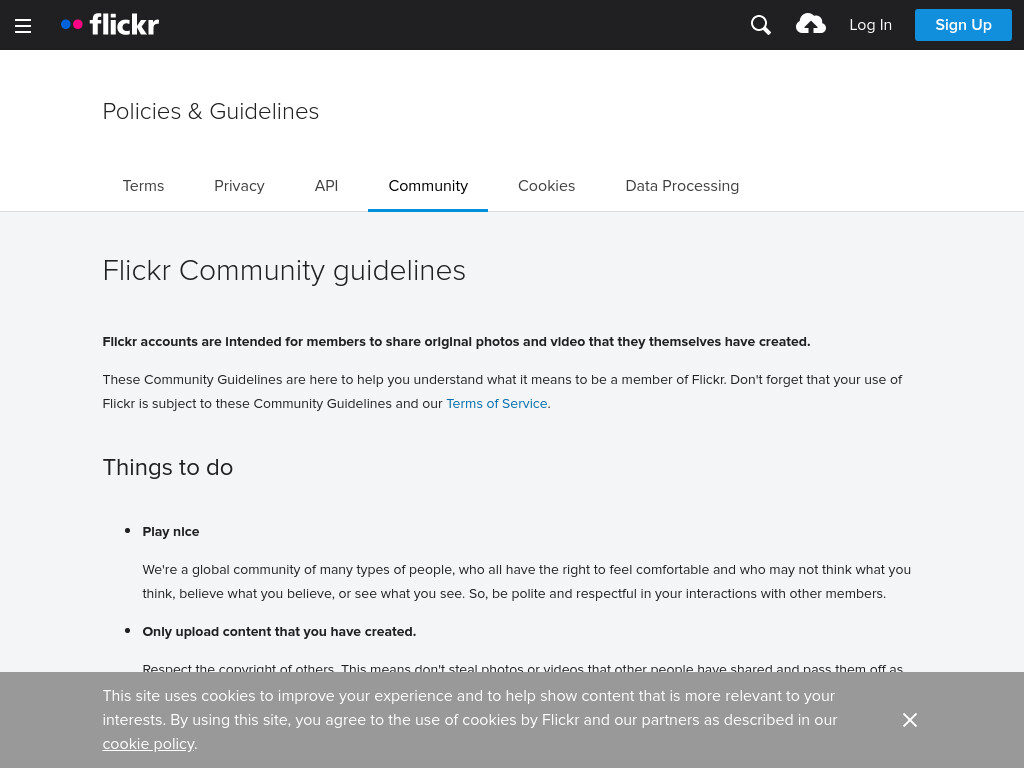Viewport: 1024px width, 768px height.
Task: Click the Log In link
Action: point(871,25)
